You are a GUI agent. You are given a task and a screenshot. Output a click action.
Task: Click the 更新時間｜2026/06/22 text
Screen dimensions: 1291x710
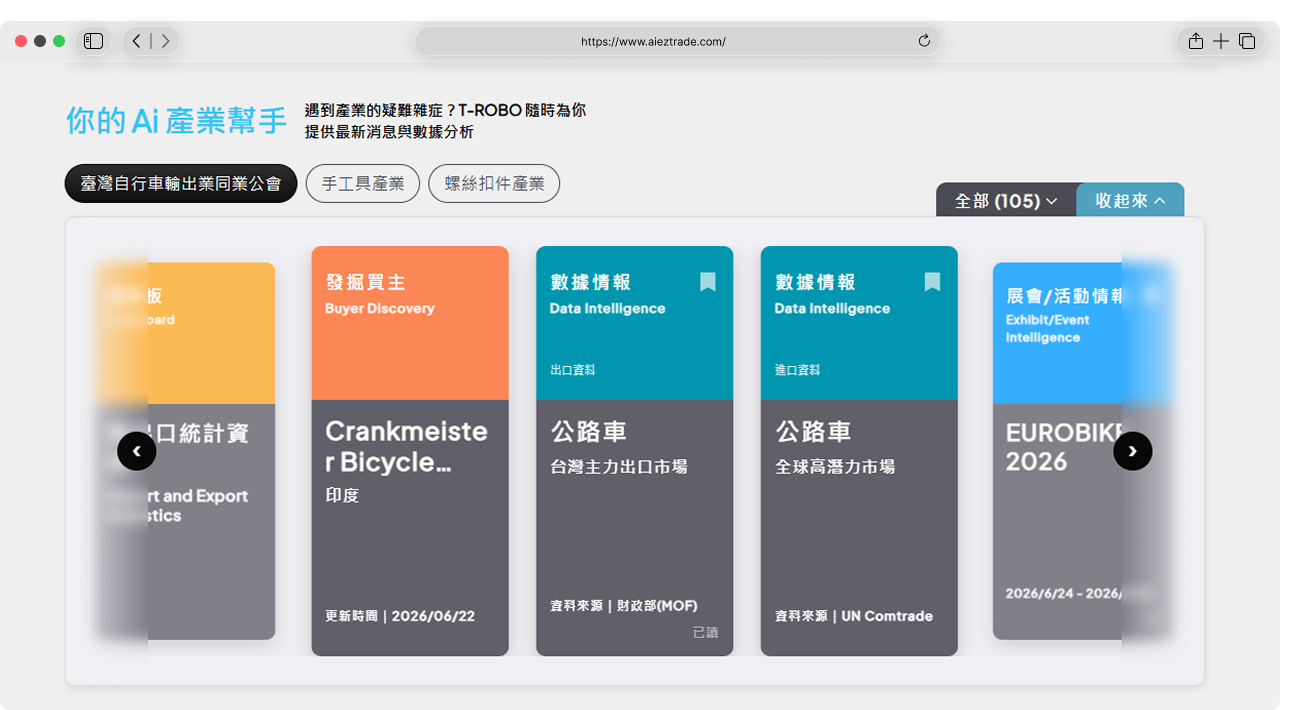(x=400, y=616)
